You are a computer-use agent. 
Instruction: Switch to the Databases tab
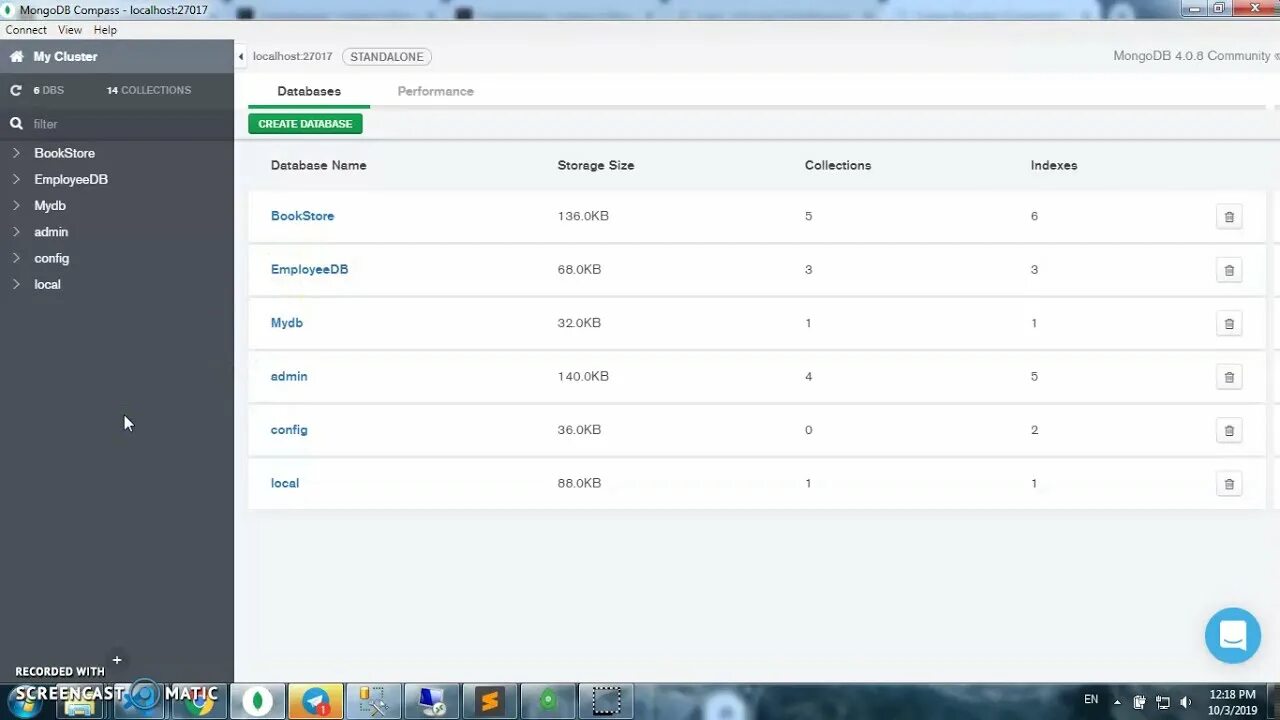pyautogui.click(x=309, y=91)
